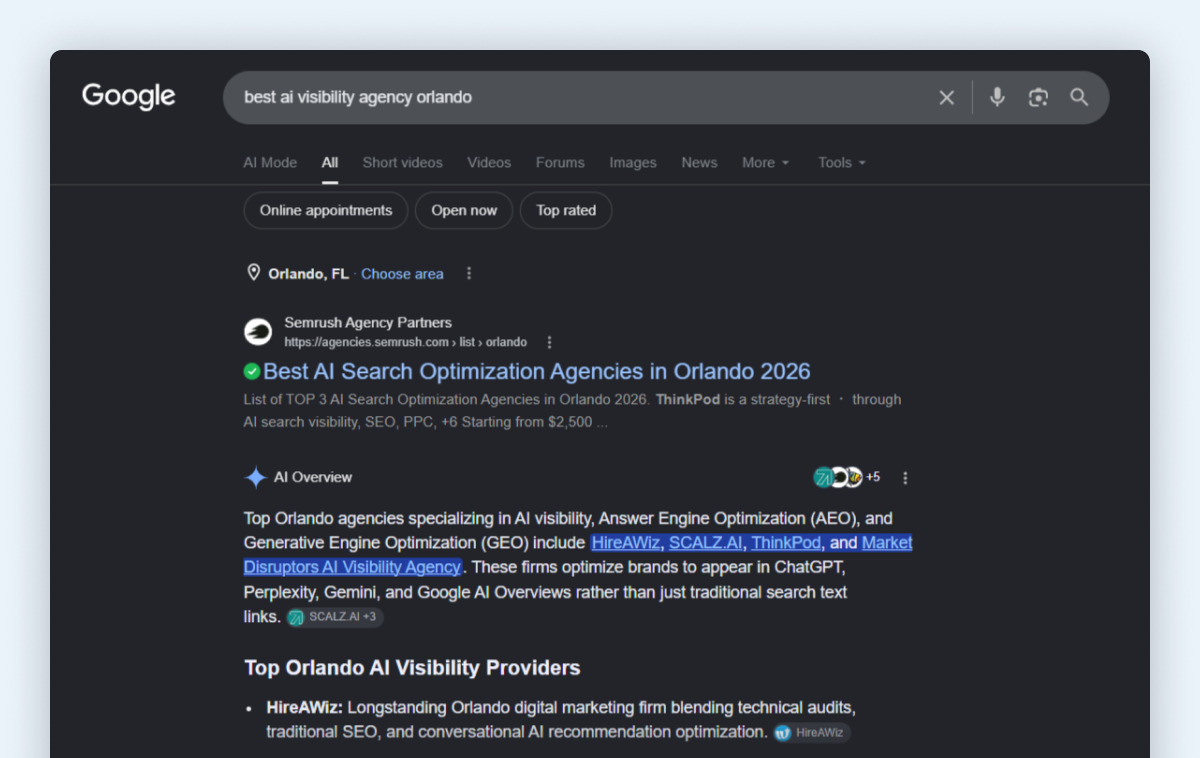Image resolution: width=1200 pixels, height=758 pixels.
Task: Click the HireAWiz source chip
Action: pos(811,733)
